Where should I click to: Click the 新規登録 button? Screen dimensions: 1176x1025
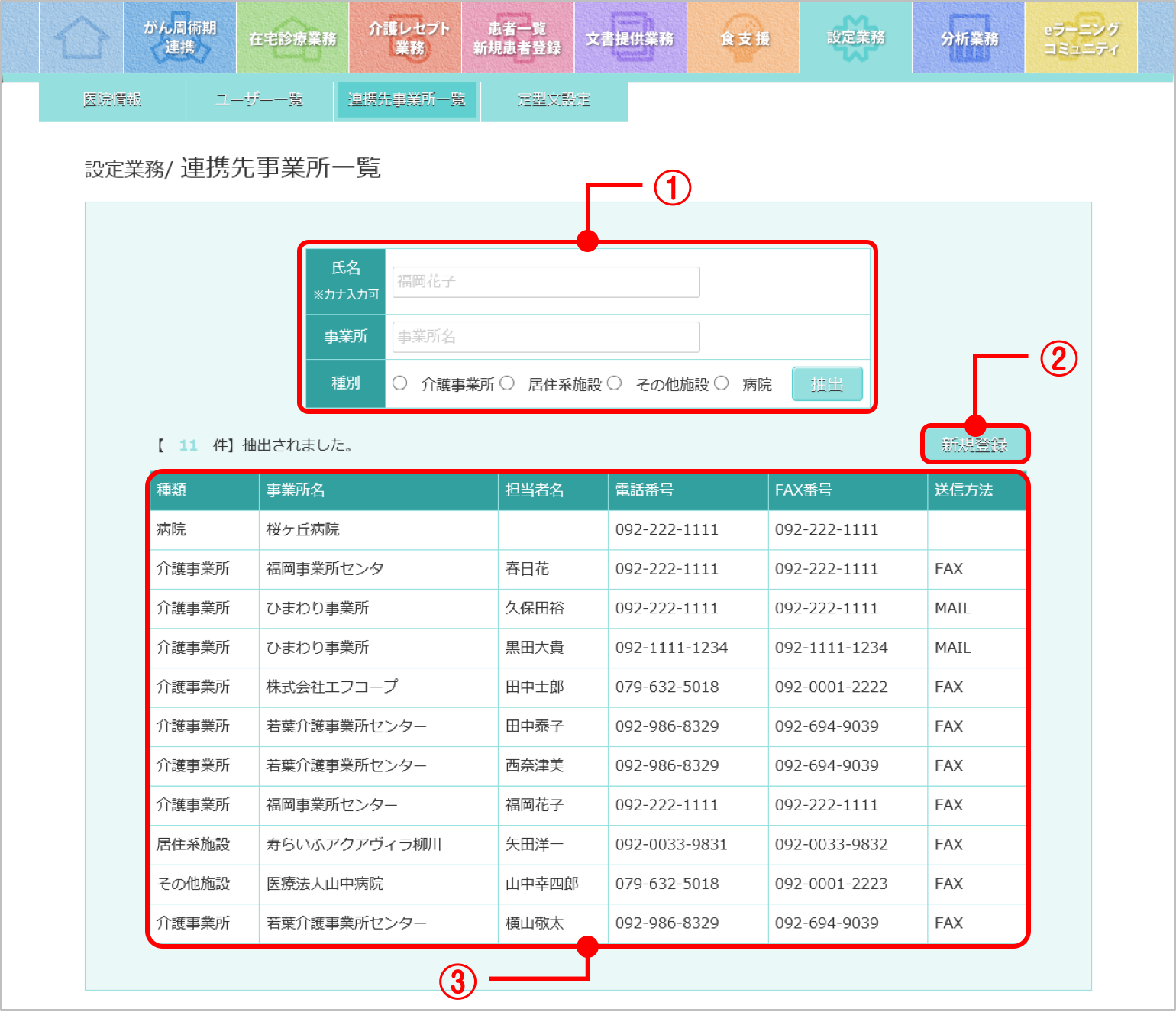pyautogui.click(x=974, y=445)
